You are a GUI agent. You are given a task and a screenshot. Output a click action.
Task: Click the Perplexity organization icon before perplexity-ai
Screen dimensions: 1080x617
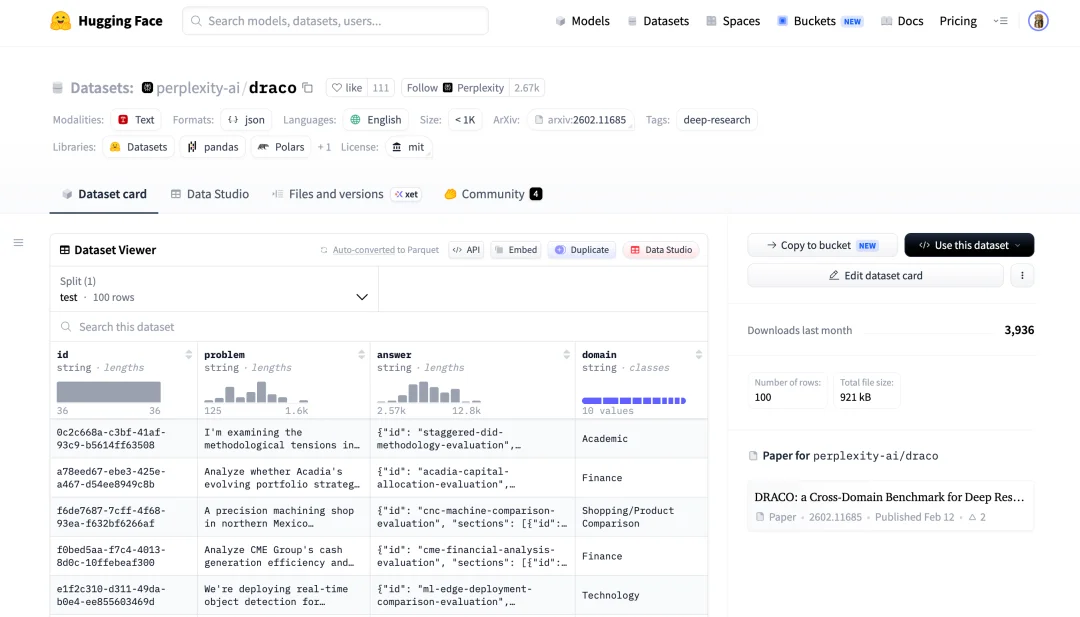147,87
